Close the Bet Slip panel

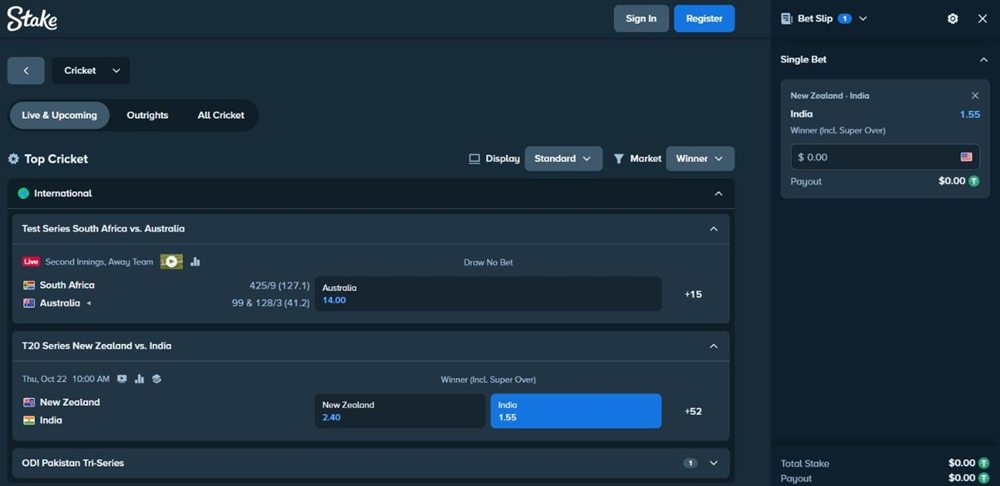pyautogui.click(x=982, y=18)
